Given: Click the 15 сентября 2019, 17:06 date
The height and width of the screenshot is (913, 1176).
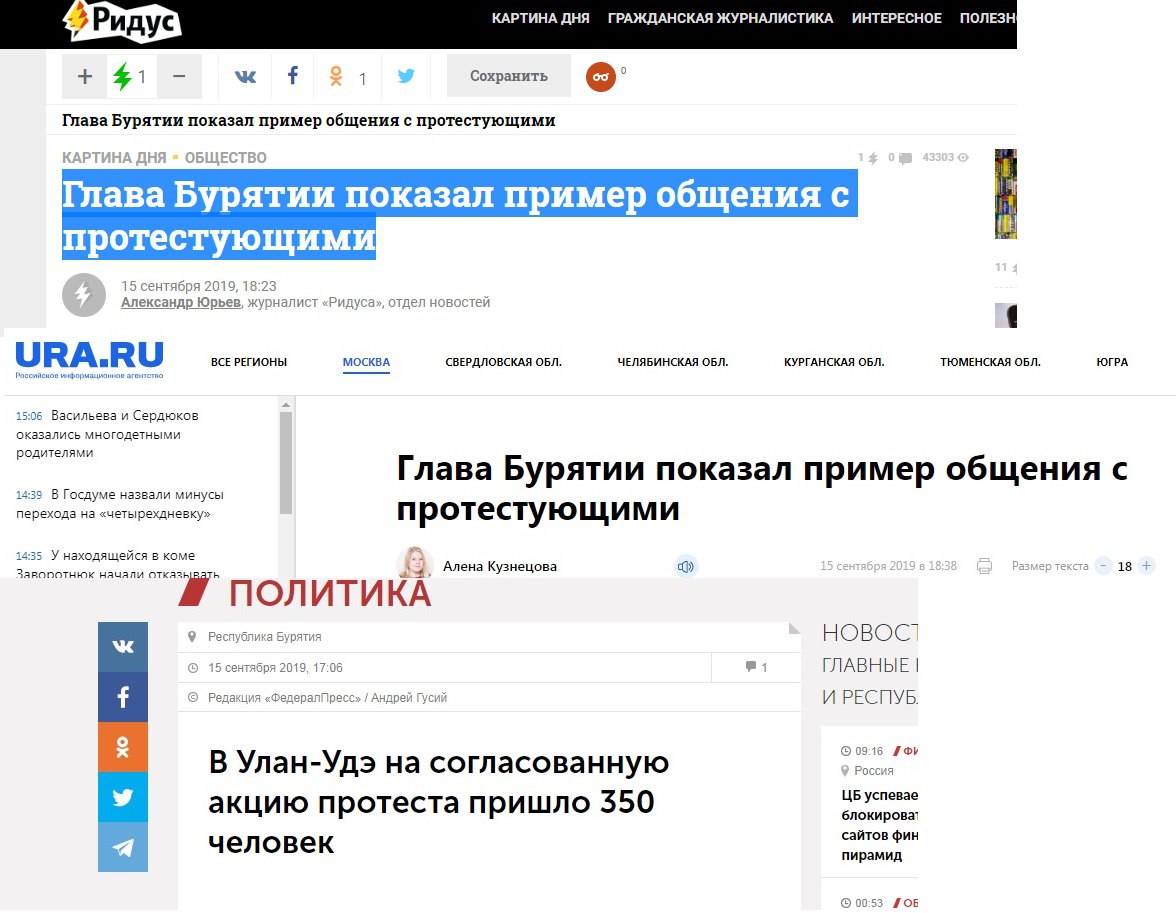Looking at the screenshot, I should point(275,668).
